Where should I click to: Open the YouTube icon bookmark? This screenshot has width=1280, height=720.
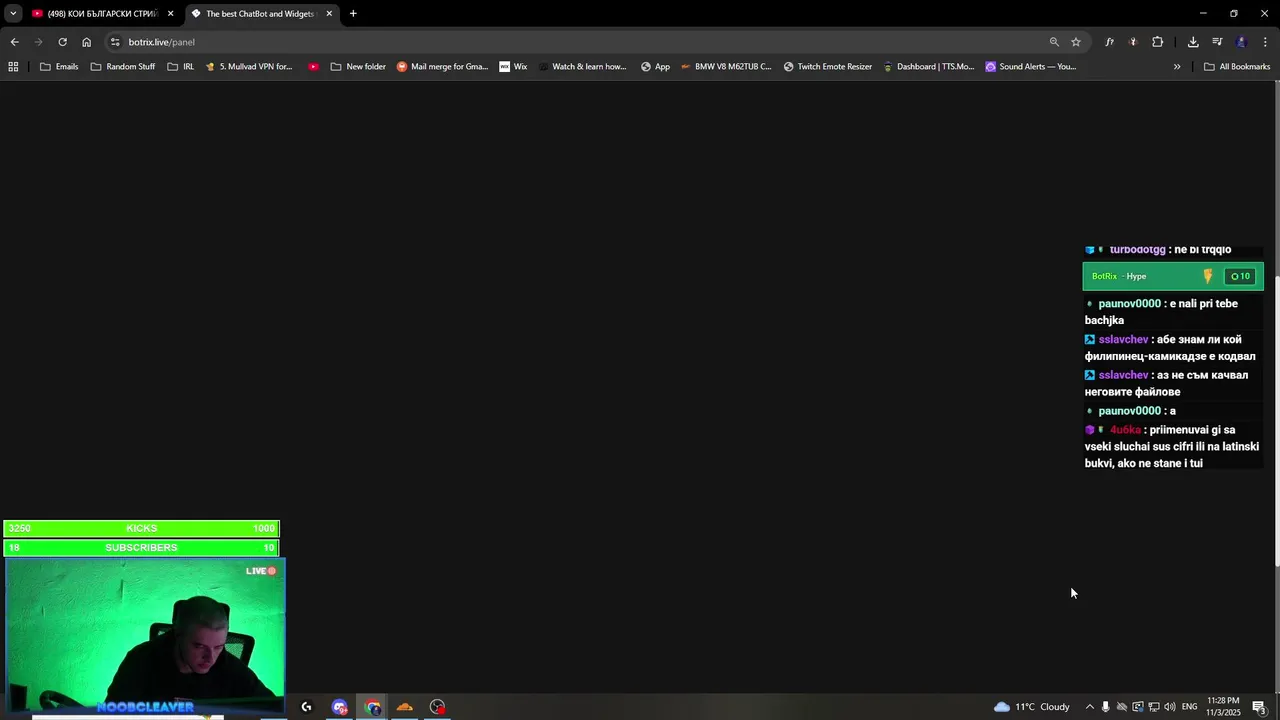click(314, 67)
